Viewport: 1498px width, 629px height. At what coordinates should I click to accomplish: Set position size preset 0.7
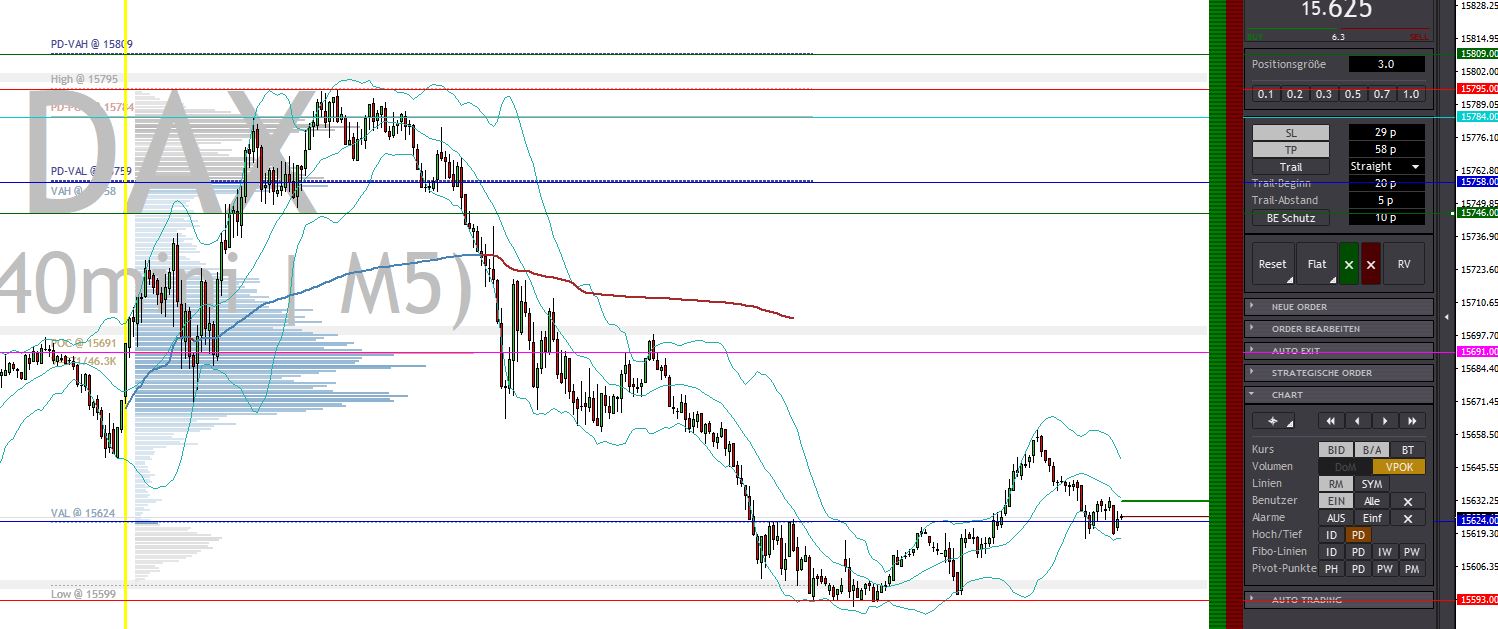coord(1382,94)
